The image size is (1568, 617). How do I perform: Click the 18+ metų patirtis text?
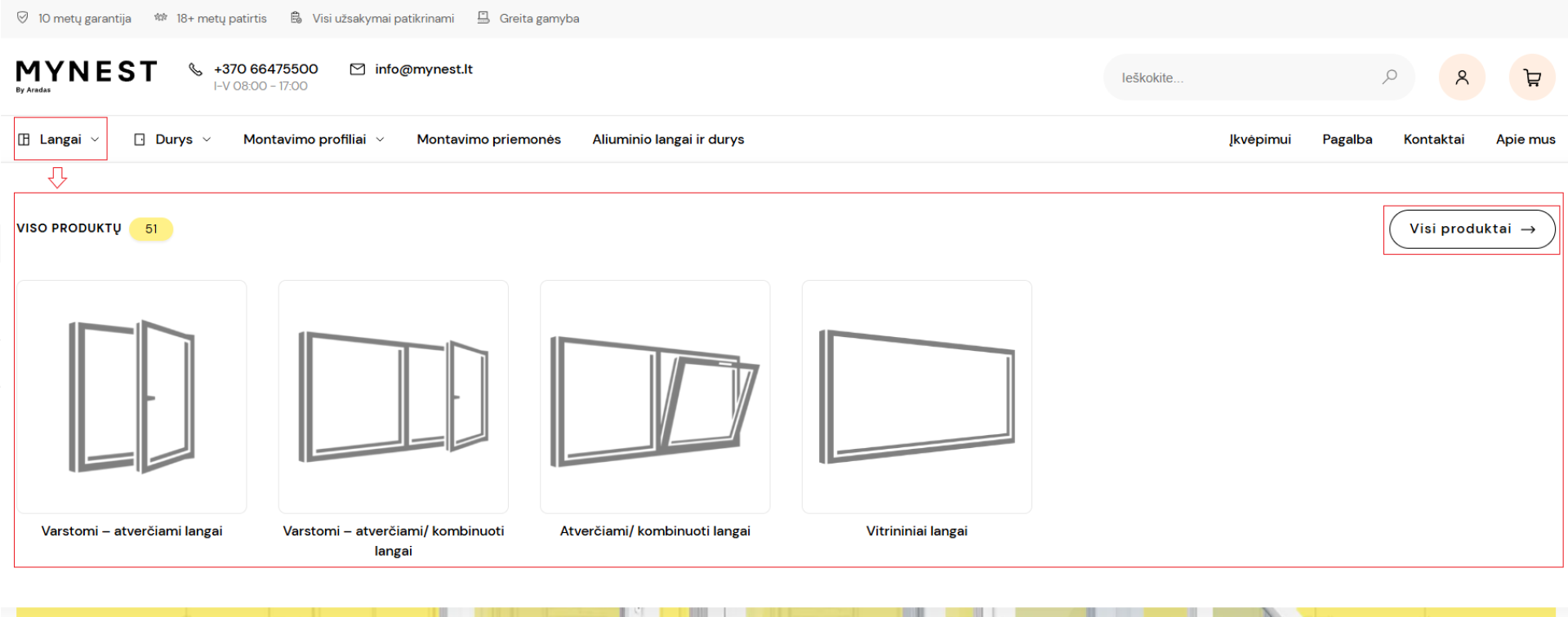click(x=221, y=18)
